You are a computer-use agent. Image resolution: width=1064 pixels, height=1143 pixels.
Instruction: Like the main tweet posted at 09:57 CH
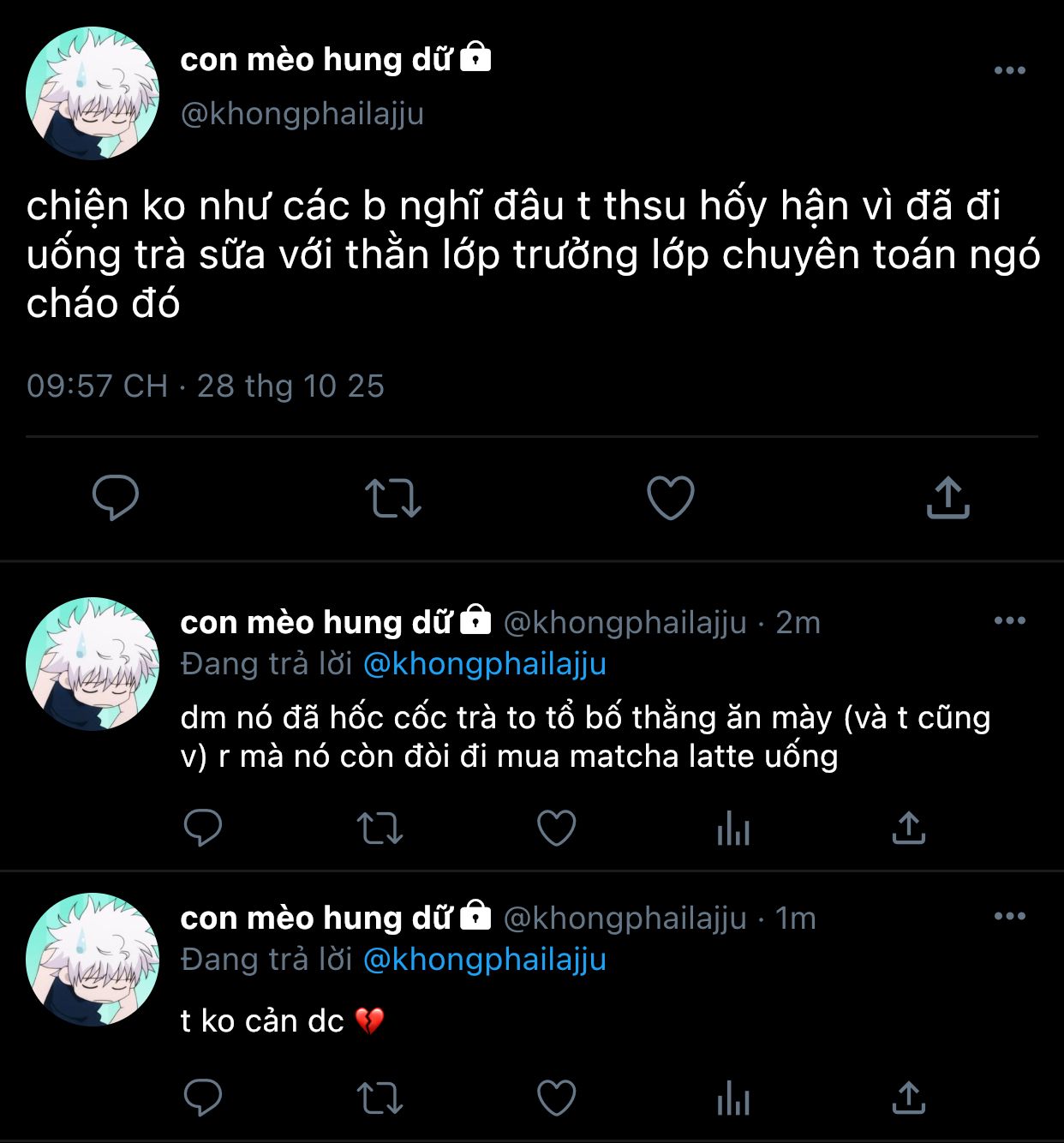(670, 498)
